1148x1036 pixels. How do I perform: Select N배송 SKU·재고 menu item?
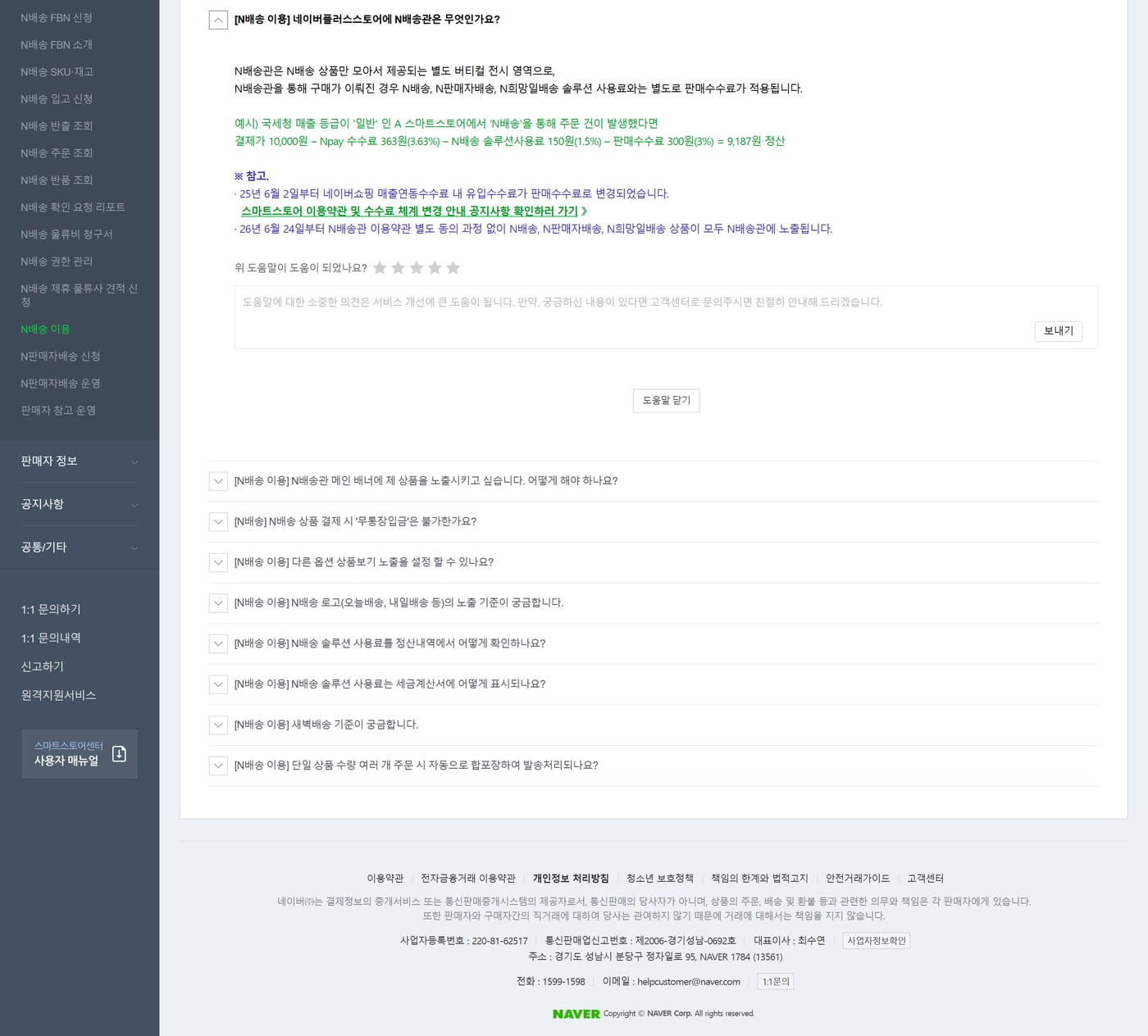[57, 72]
